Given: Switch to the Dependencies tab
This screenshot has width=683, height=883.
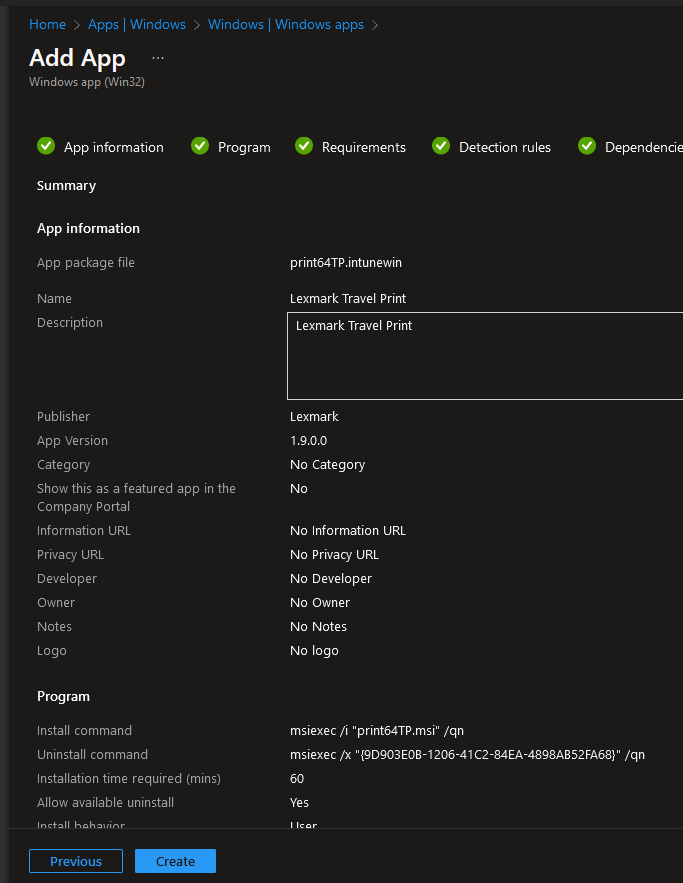Looking at the screenshot, I should 644,147.
